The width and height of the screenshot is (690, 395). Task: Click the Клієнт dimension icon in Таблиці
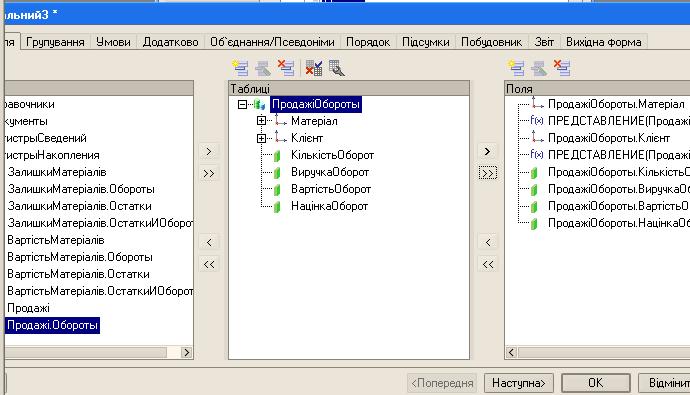tap(280, 137)
